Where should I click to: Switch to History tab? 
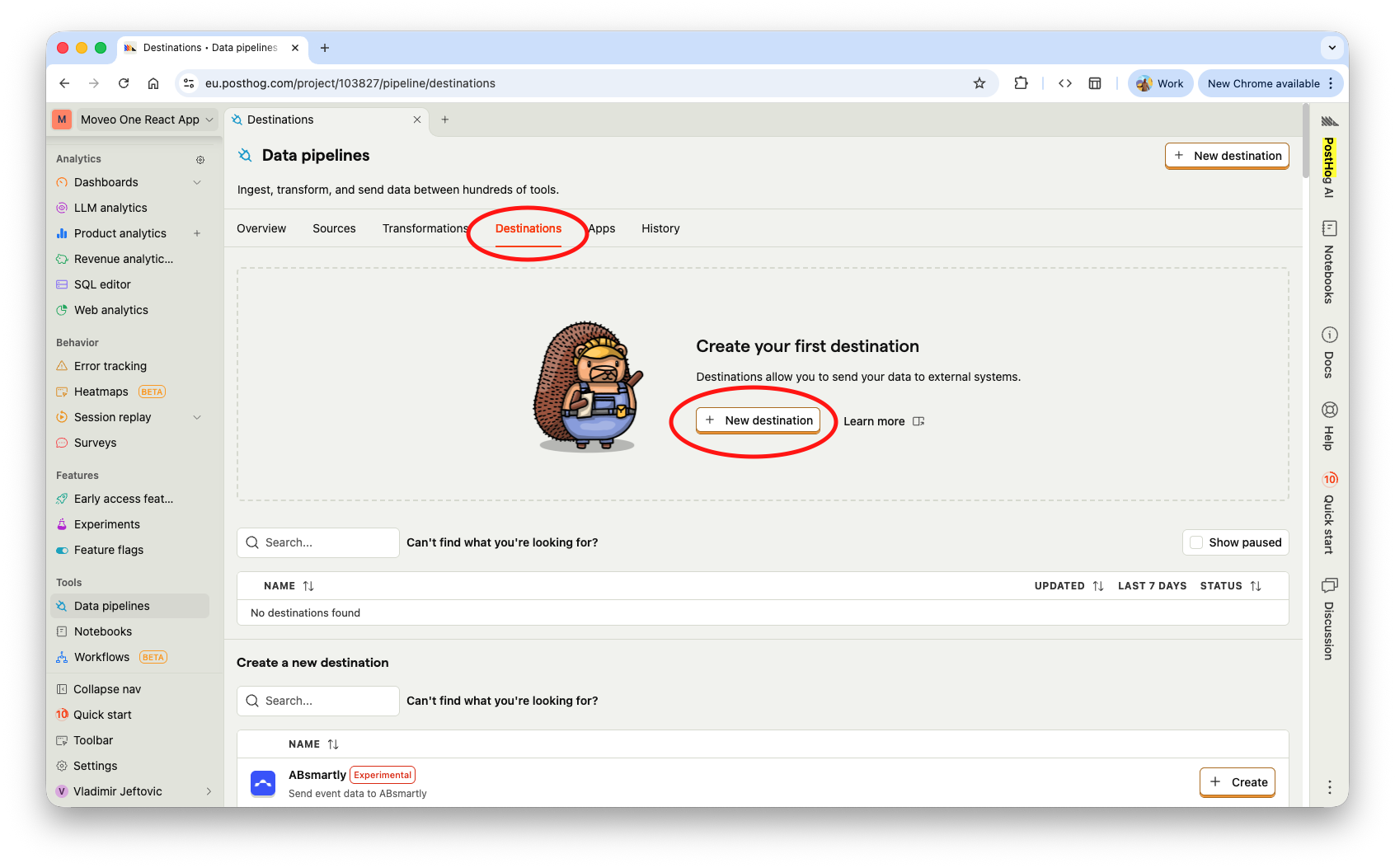tap(660, 228)
